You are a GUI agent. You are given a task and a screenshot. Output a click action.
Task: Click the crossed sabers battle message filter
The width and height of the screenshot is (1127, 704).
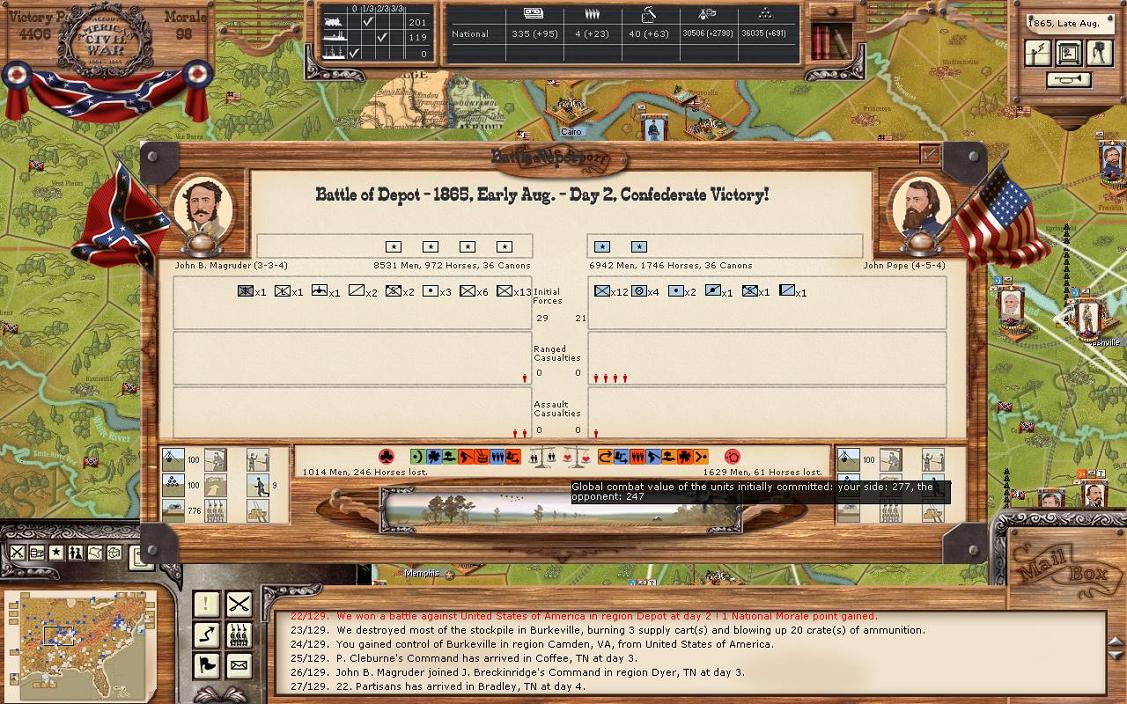(x=238, y=604)
